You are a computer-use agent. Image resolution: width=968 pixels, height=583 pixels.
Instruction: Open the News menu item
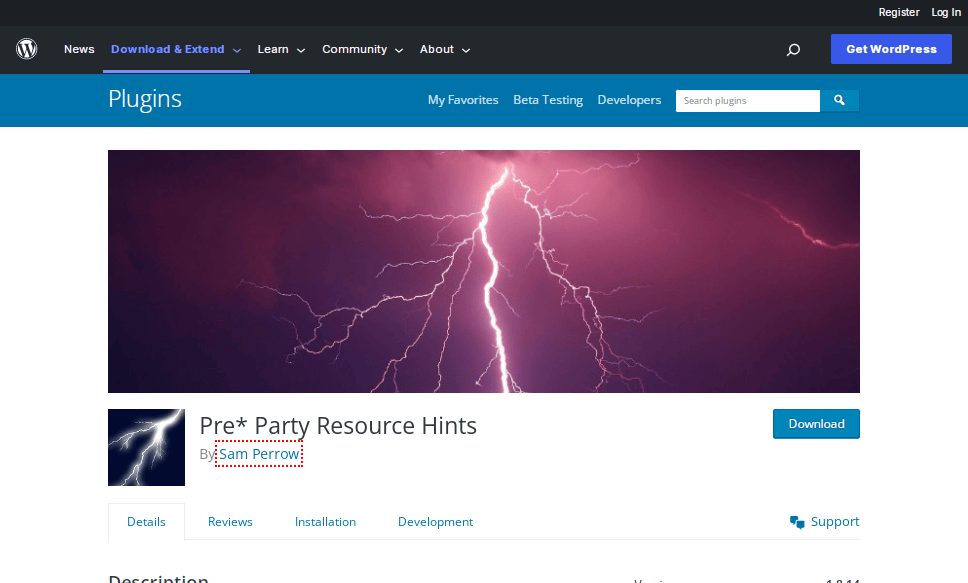[x=79, y=49]
